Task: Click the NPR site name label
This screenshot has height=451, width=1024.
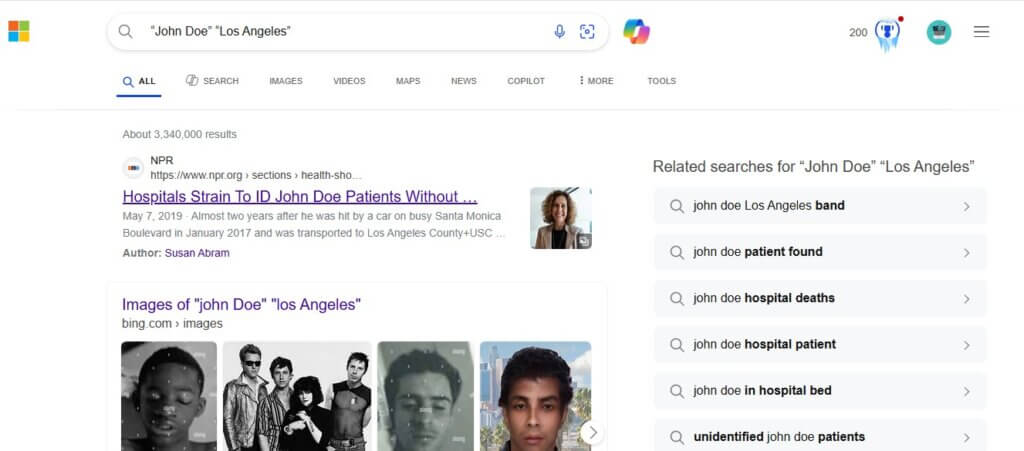Action: coord(162,161)
